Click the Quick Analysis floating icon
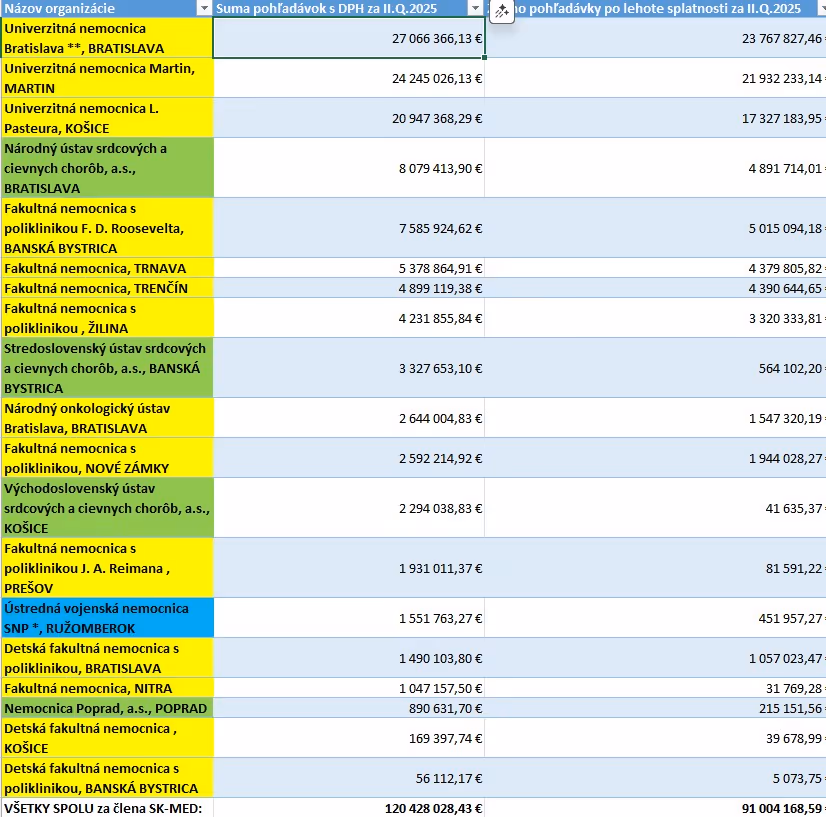The image size is (826, 817). tap(502, 11)
